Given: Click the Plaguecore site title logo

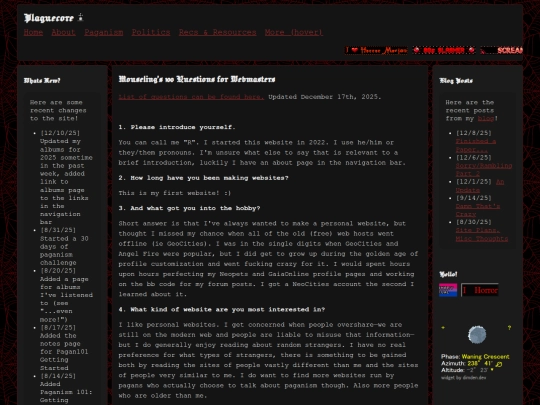Looking at the screenshot, I should pos(49,18).
